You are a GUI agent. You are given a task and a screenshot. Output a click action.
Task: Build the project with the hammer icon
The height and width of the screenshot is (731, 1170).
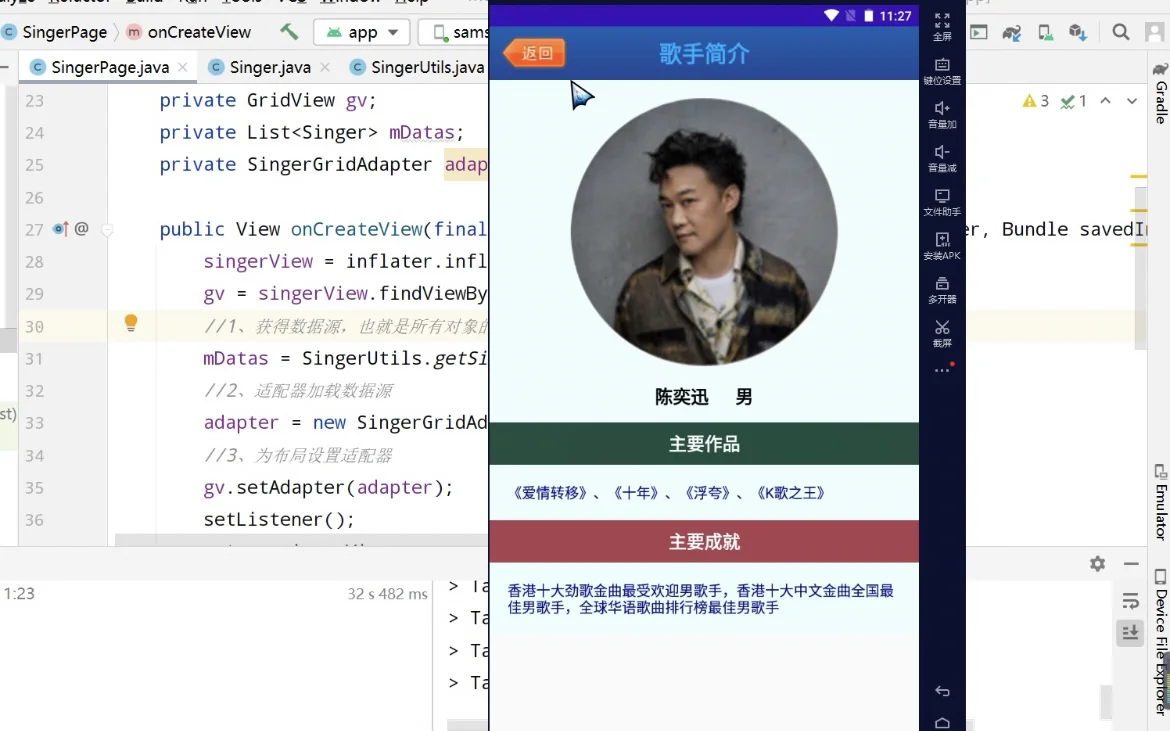pos(291,31)
